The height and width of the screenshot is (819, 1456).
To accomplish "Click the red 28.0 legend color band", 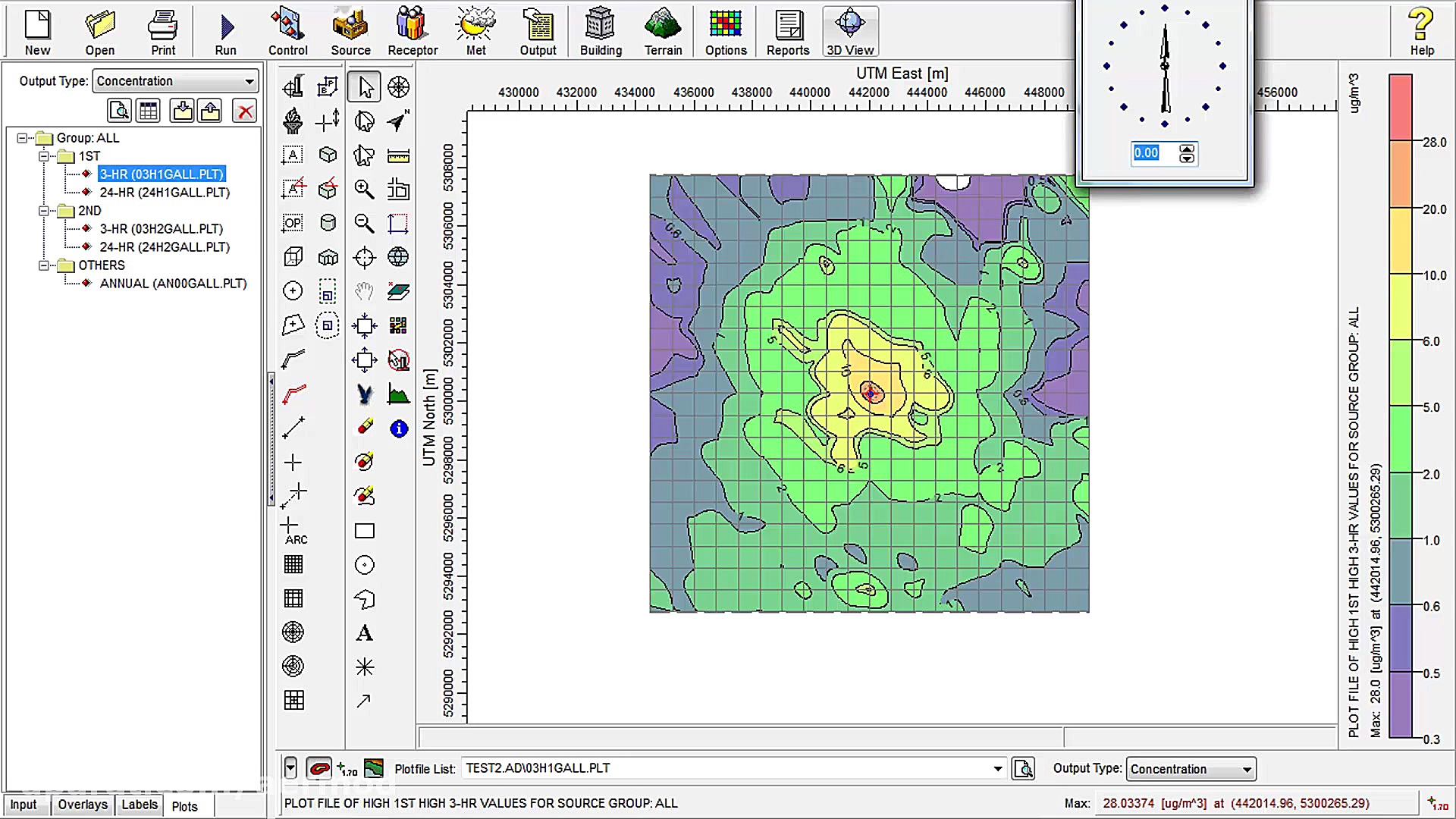I will click(1400, 107).
